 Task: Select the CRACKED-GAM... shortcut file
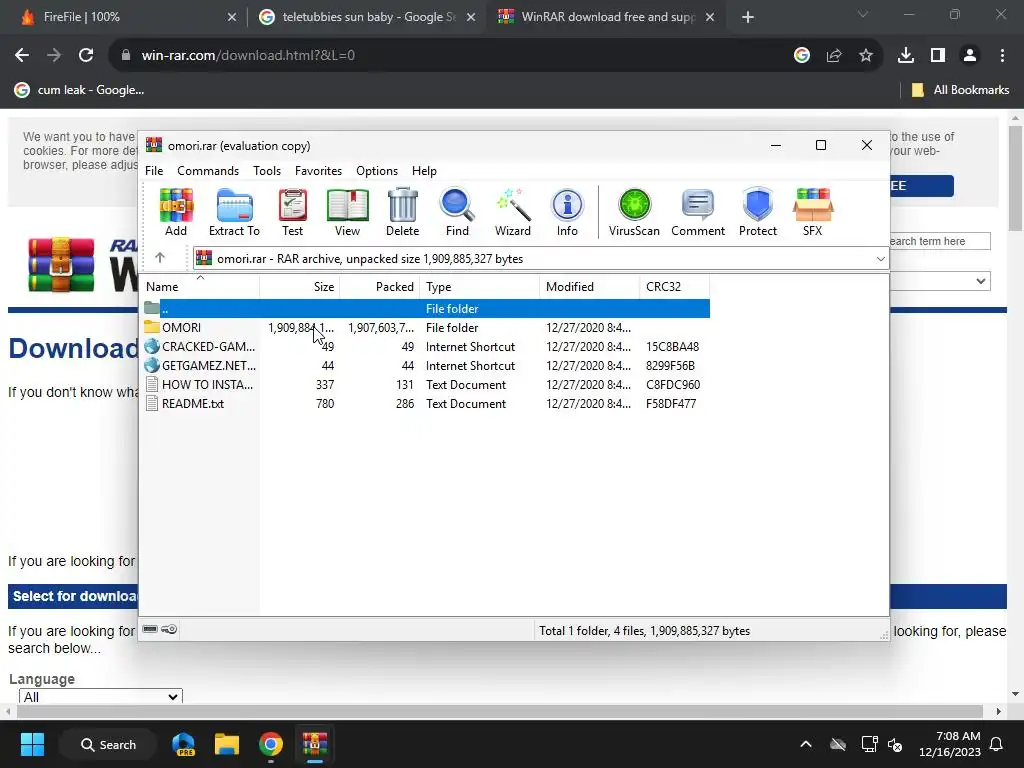[425, 346]
